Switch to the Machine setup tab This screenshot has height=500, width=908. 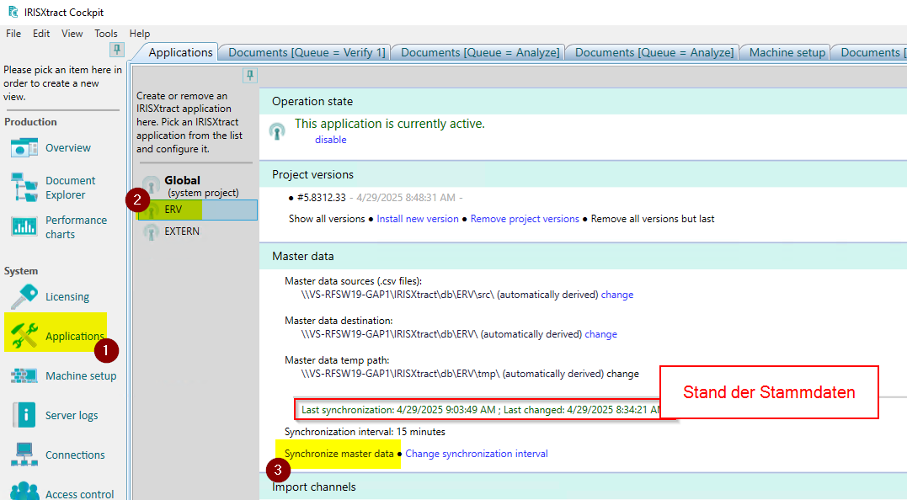coord(787,53)
